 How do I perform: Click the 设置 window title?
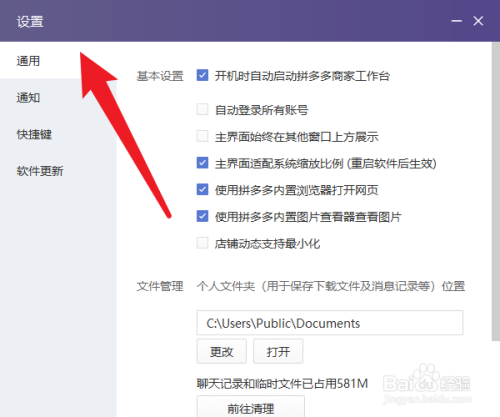tap(30, 22)
